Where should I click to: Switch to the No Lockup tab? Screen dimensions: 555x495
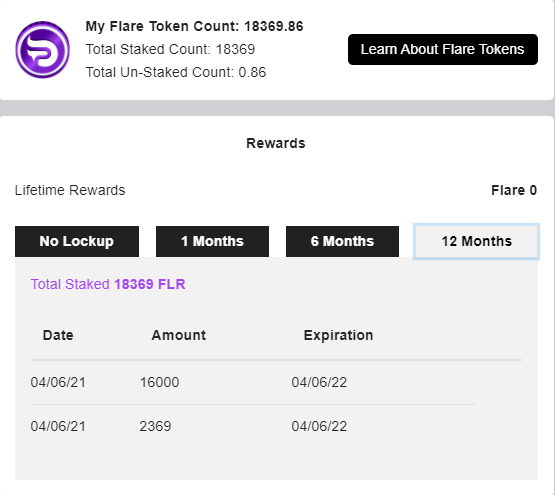(77, 241)
